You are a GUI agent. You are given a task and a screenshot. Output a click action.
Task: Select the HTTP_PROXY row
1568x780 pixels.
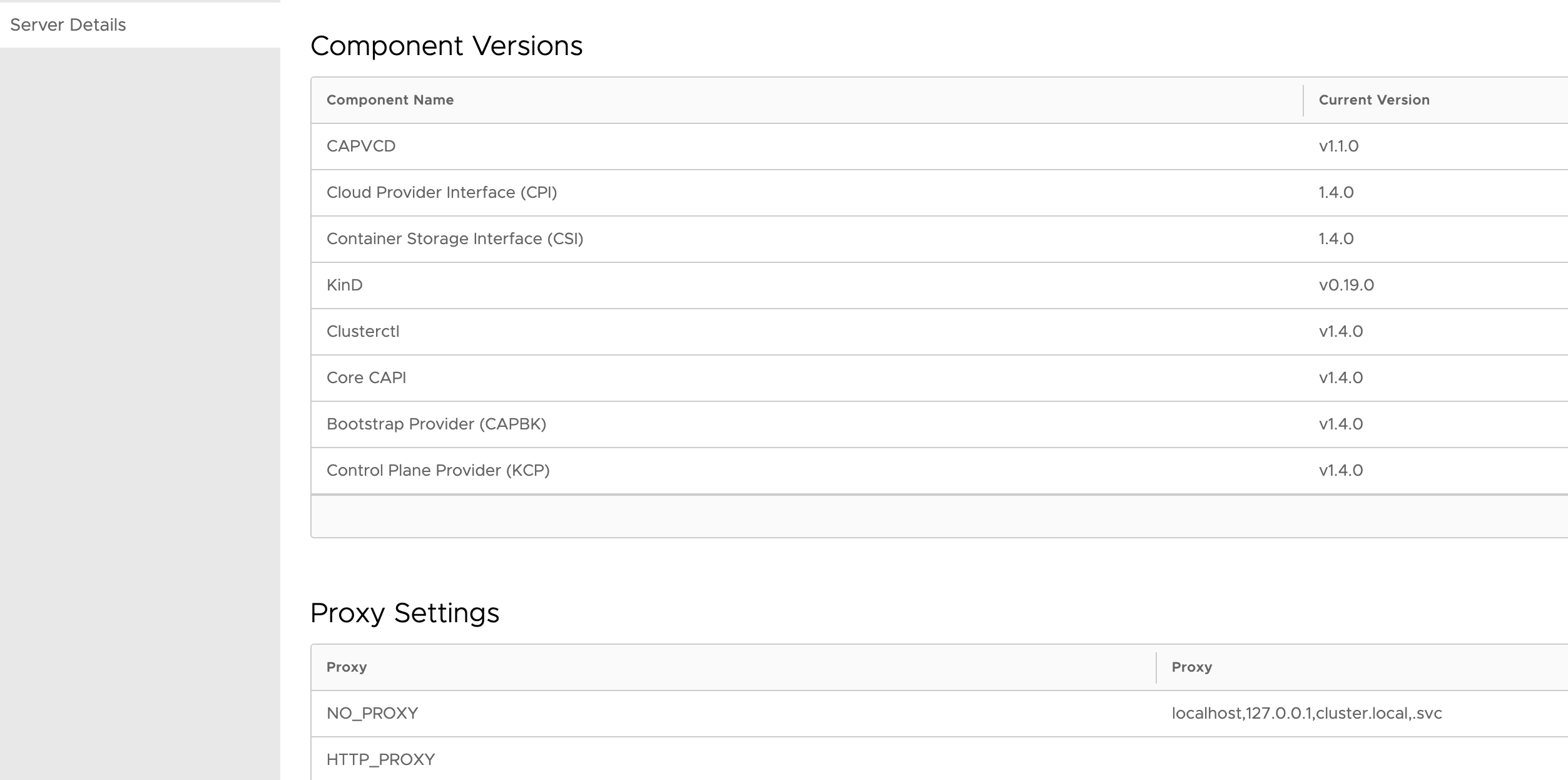coord(380,760)
